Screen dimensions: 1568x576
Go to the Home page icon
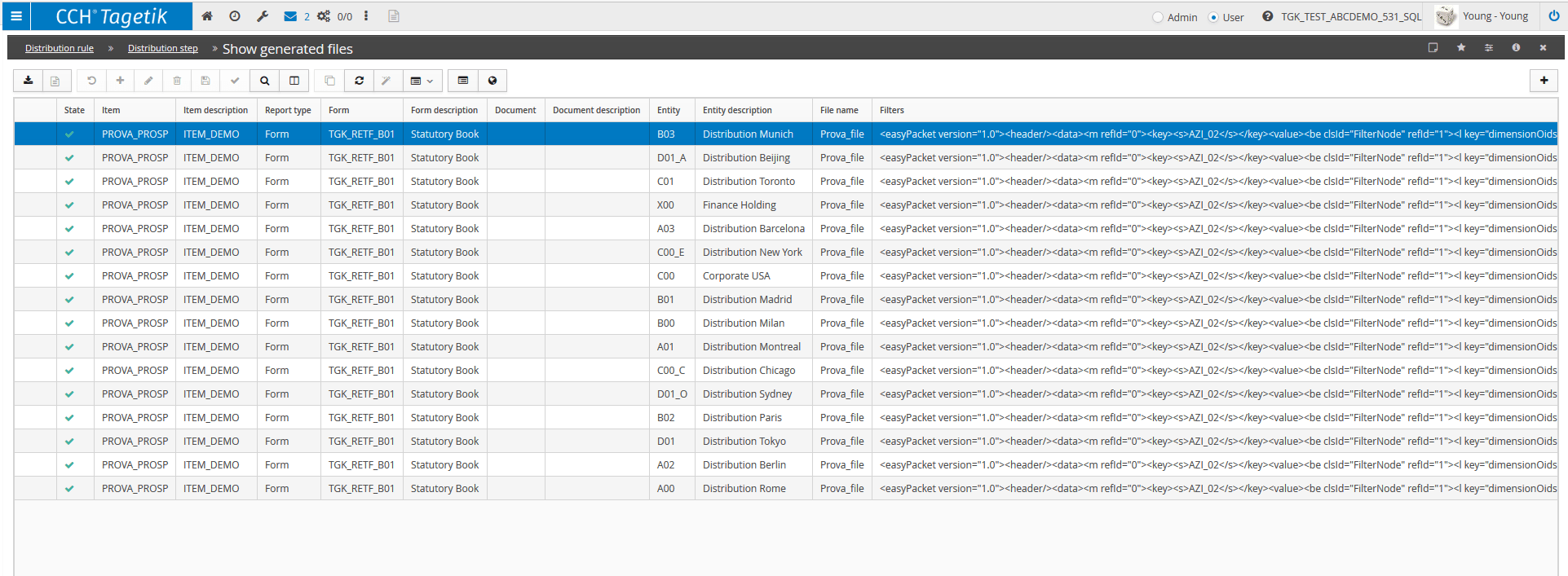click(x=207, y=16)
